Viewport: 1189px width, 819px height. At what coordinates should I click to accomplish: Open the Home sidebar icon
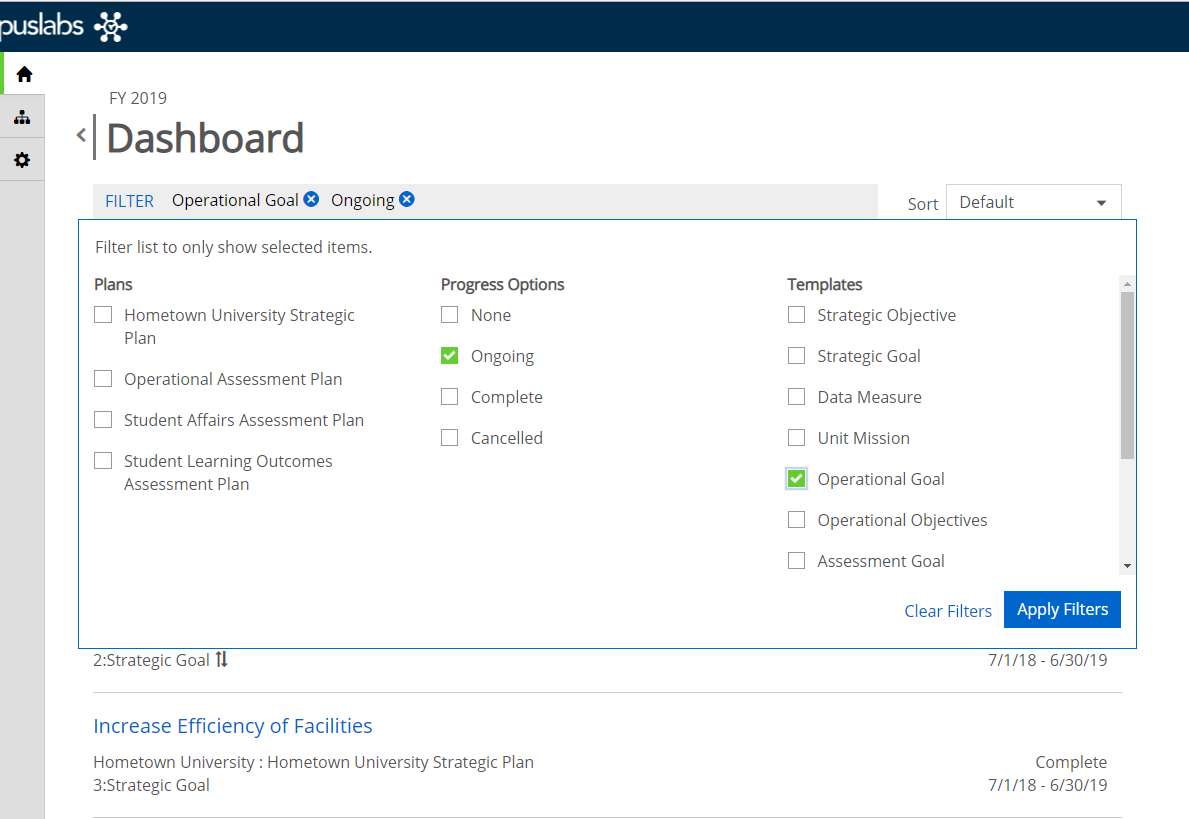[24, 74]
